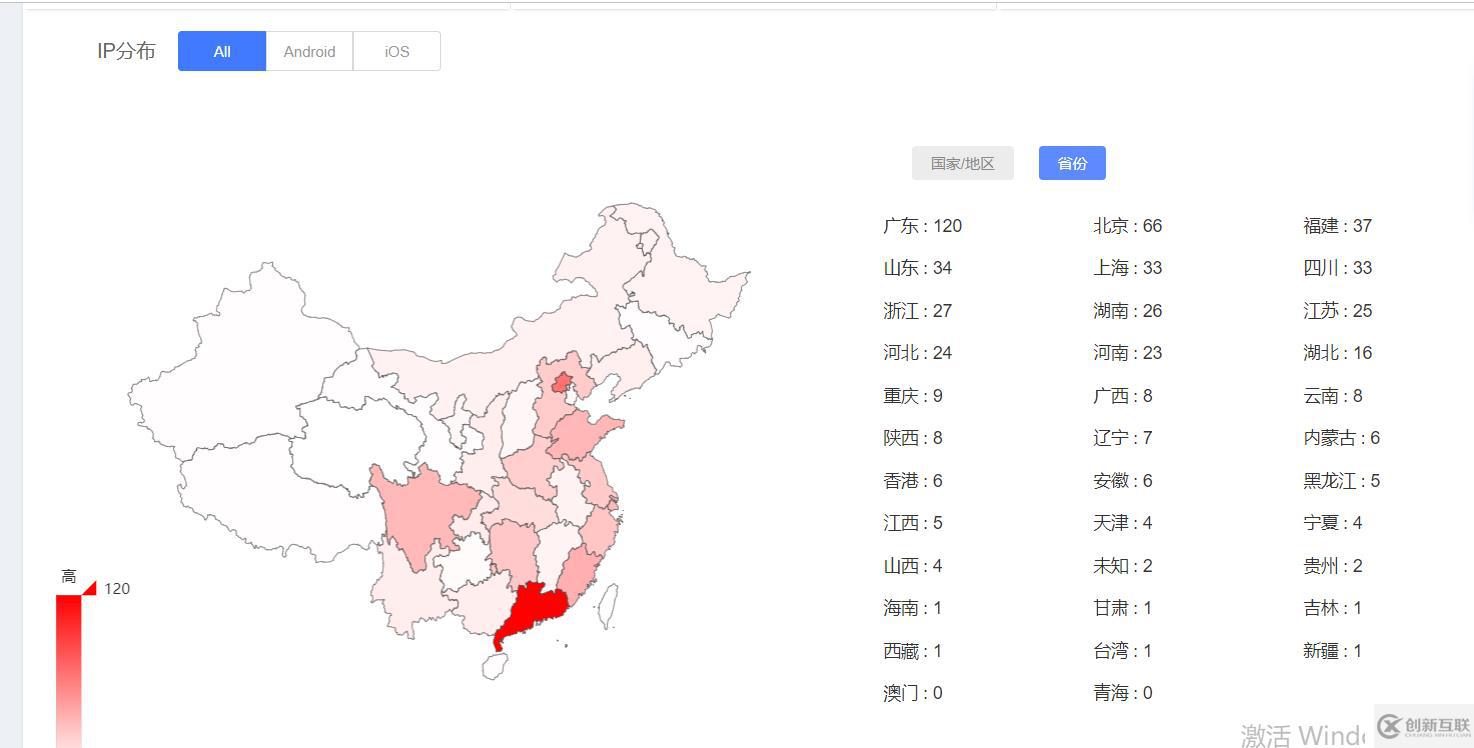Click the 国家/地区 button

pyautogui.click(x=963, y=163)
